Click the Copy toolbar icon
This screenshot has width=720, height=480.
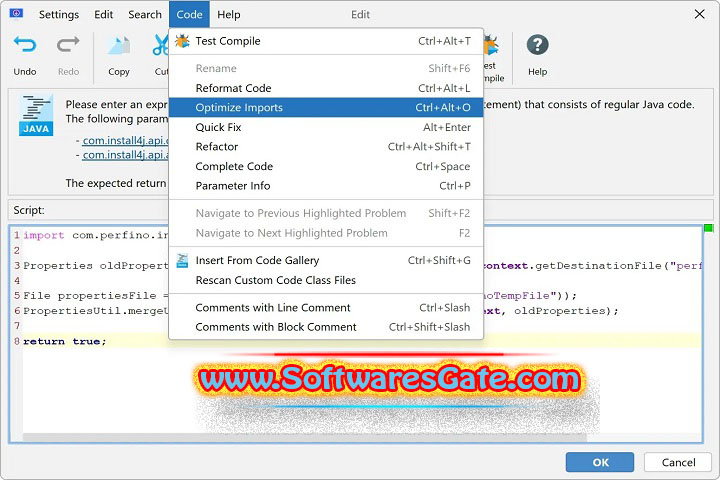[118, 46]
